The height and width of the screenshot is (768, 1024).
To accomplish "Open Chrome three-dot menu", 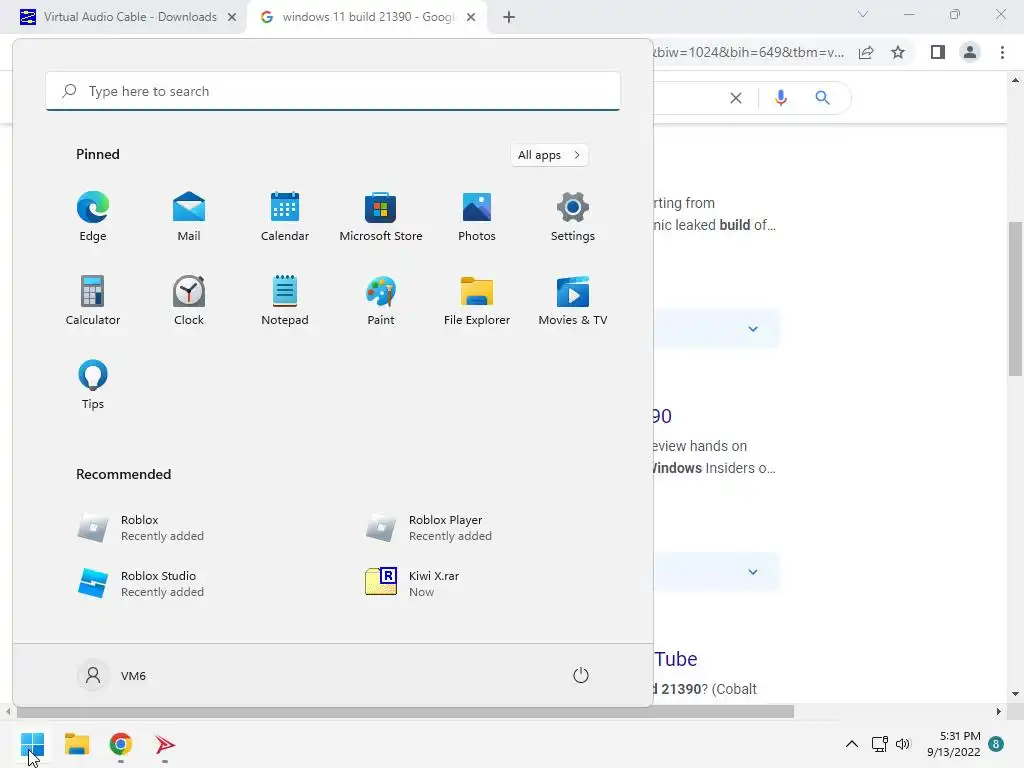I will [x=1002, y=52].
